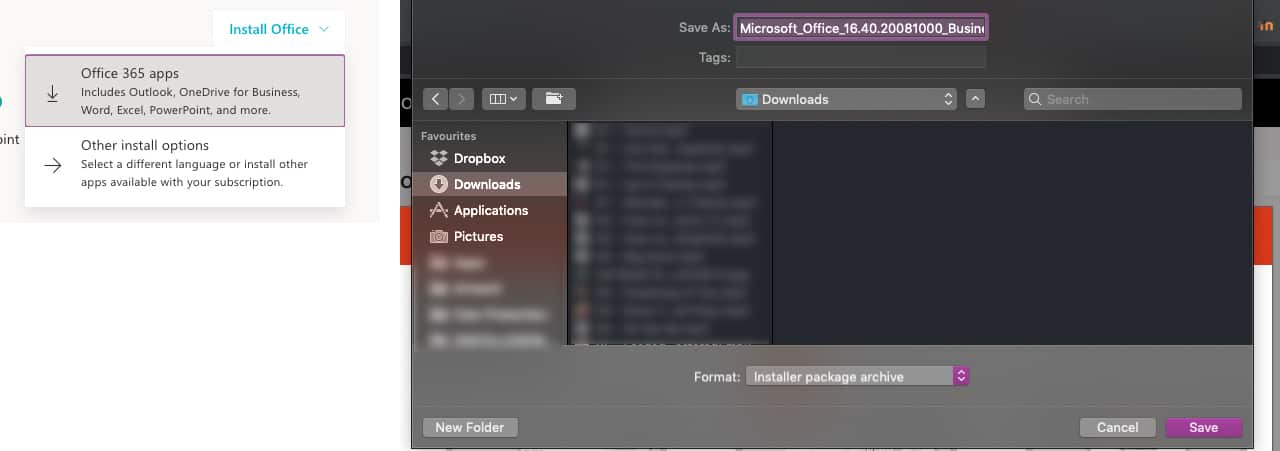Click into the Tags input field
Viewport: 1280px width, 451px height.
click(860, 57)
